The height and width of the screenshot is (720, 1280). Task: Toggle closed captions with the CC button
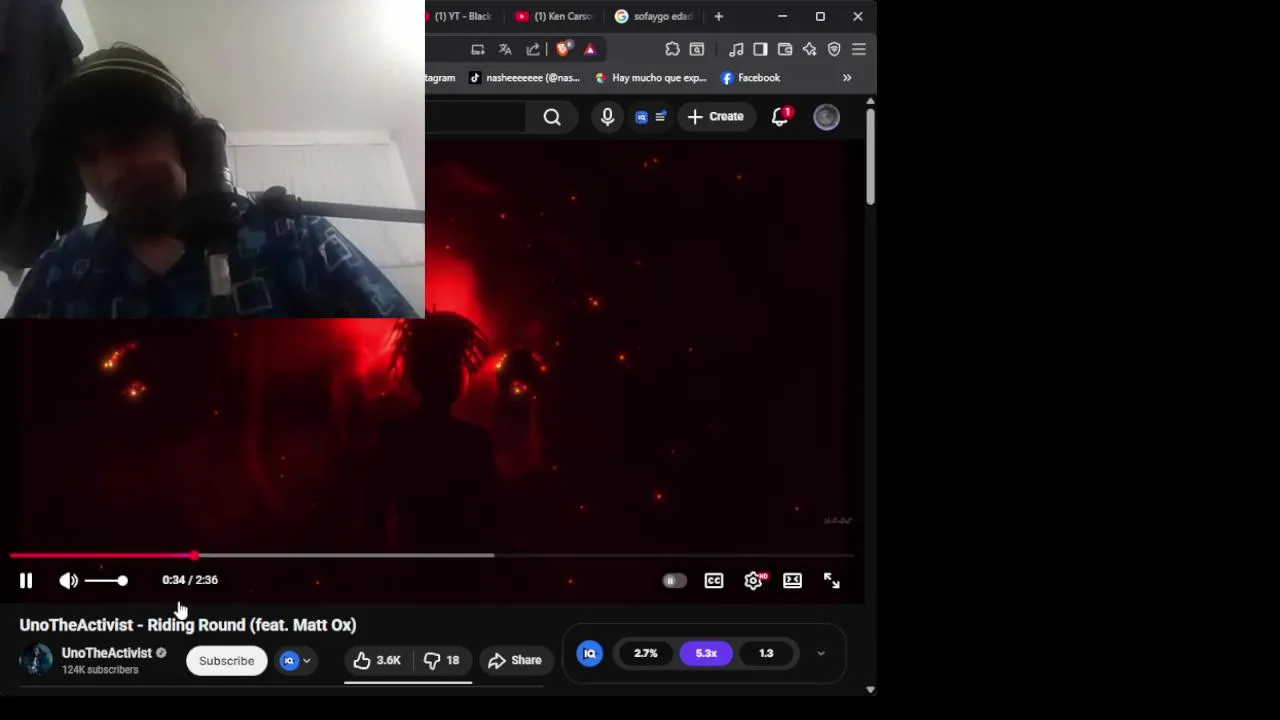[x=714, y=581]
